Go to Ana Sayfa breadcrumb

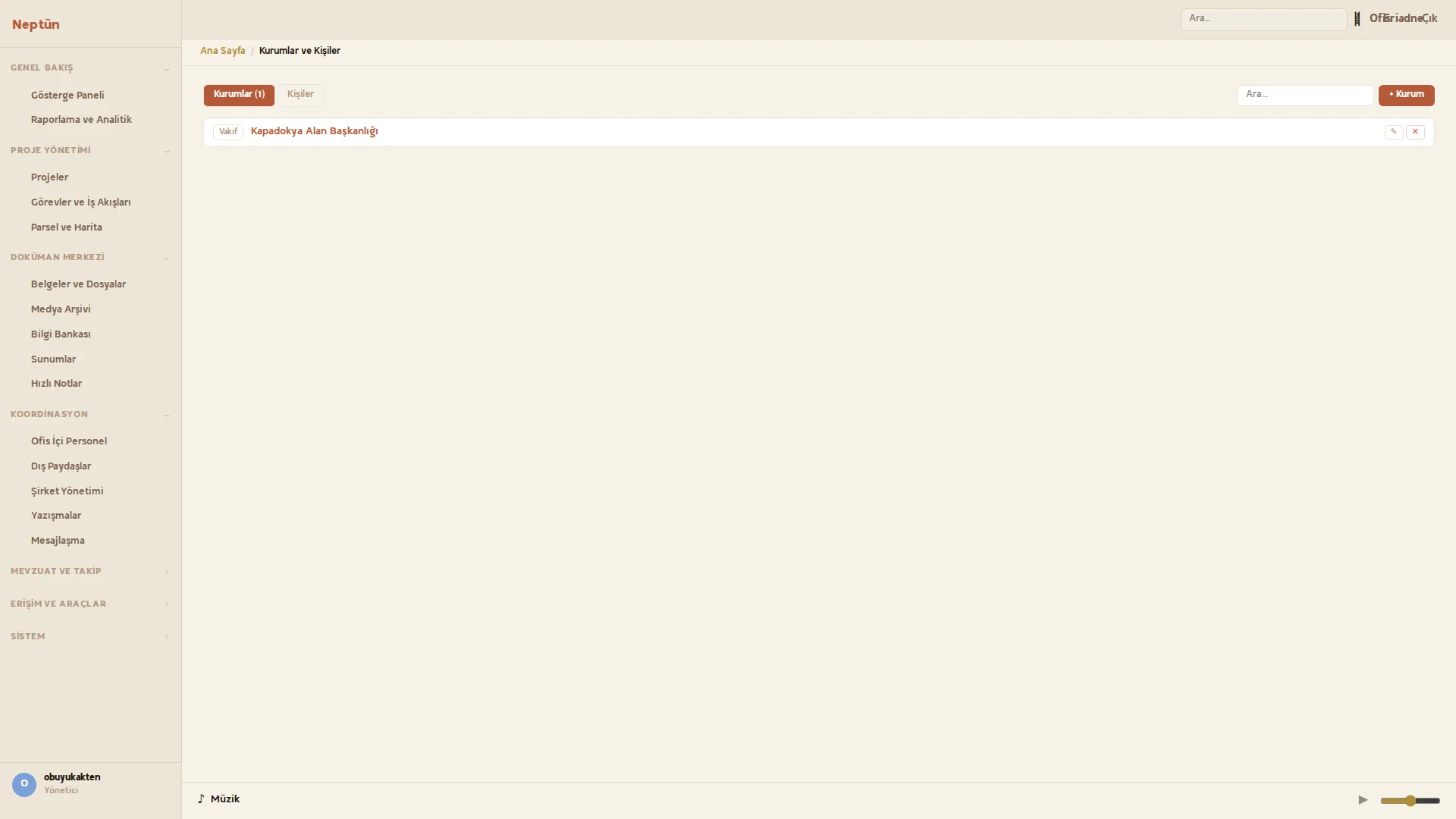(222, 51)
